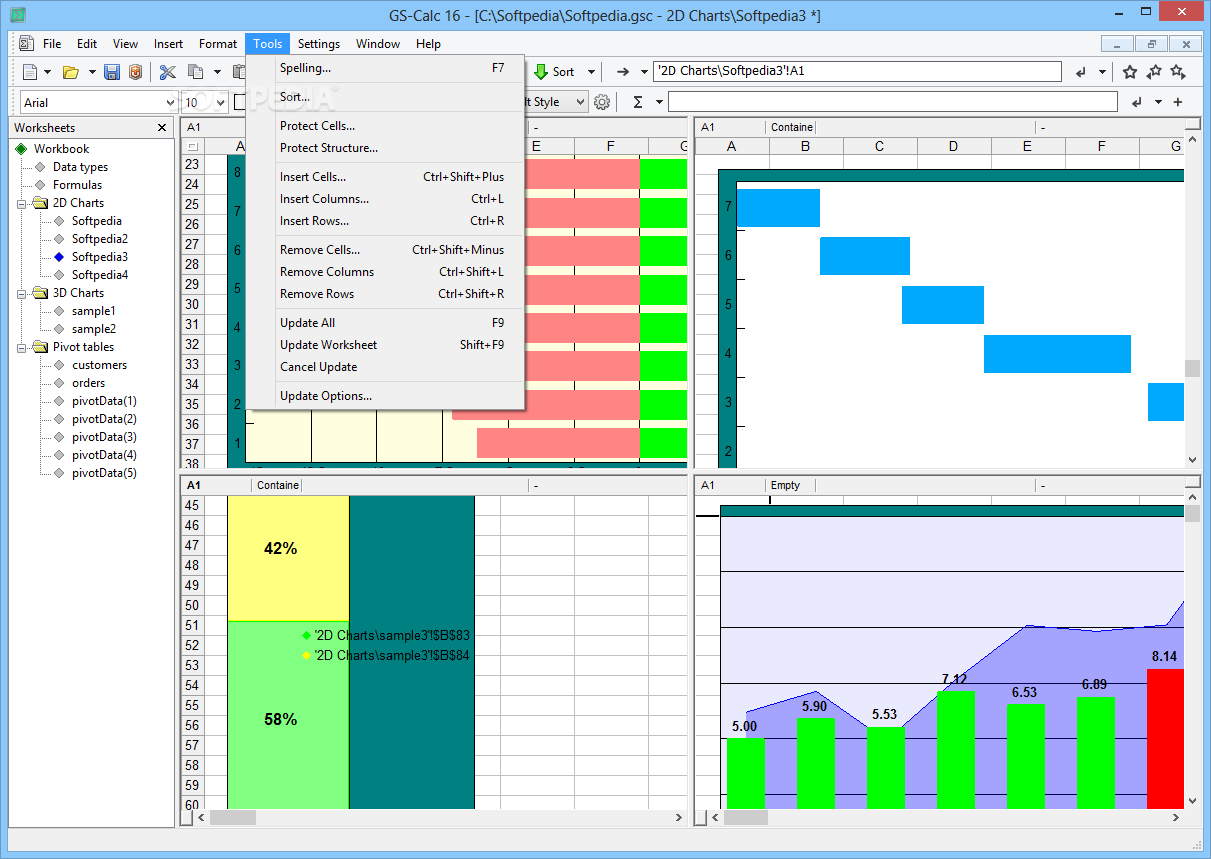Select the sample1 worksheet
1211x859 pixels.
tap(93, 311)
